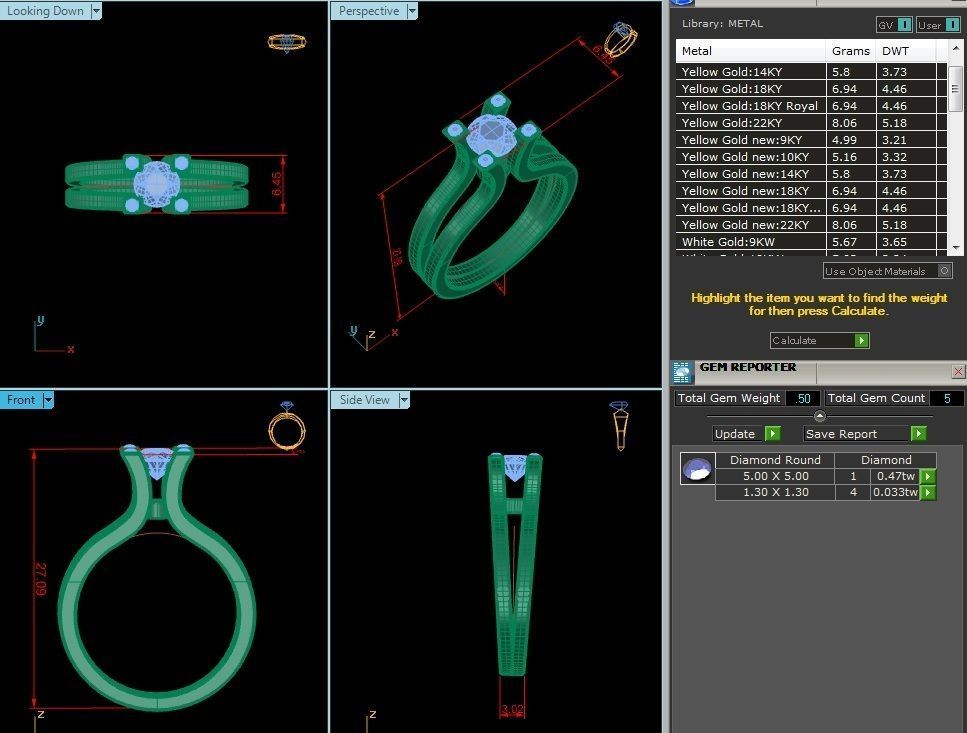Screen dimensions: 967x733
Task: Click the Calculate button label
Action: pos(794,340)
